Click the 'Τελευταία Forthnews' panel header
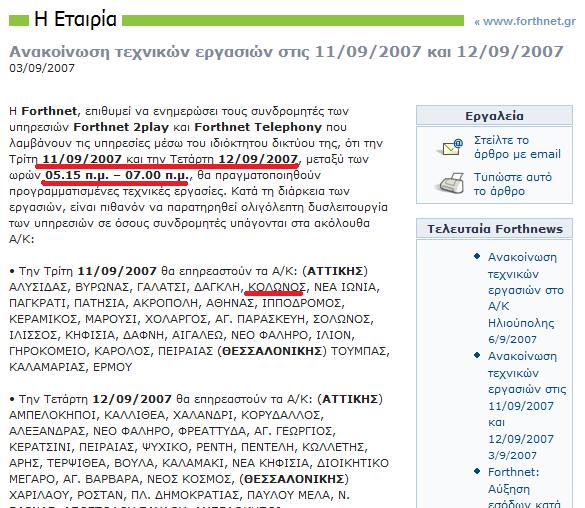Image resolution: width=585 pixels, height=508 pixels. click(494, 229)
